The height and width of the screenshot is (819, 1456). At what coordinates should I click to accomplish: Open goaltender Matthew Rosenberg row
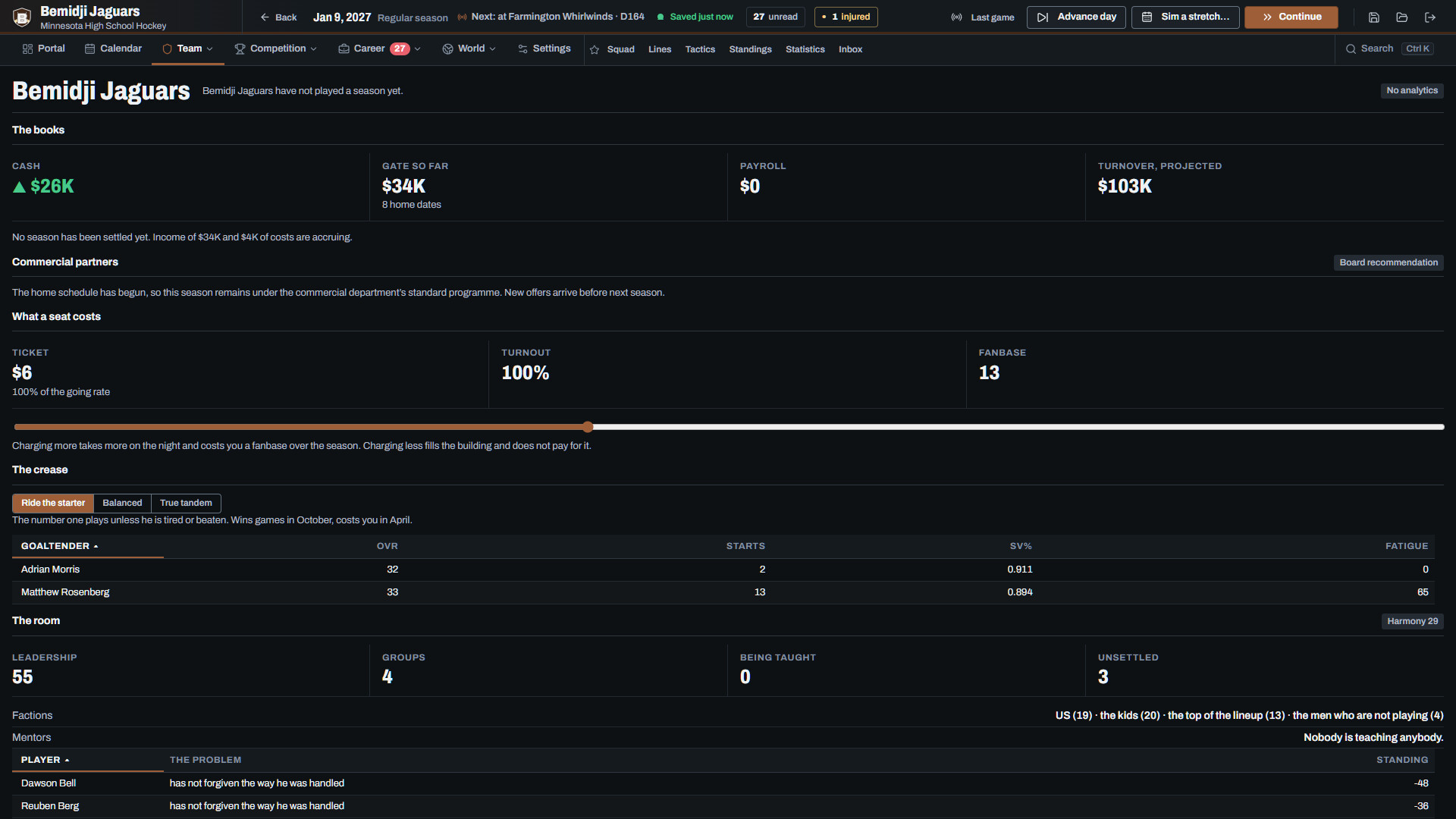point(723,592)
